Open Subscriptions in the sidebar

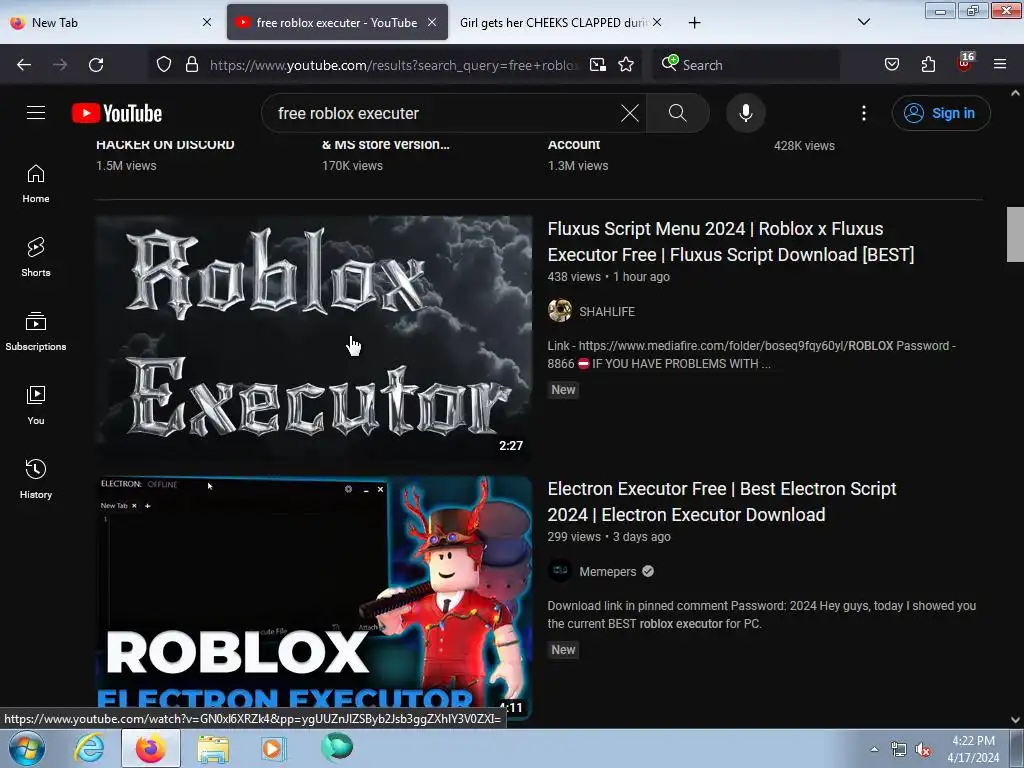click(x=36, y=332)
